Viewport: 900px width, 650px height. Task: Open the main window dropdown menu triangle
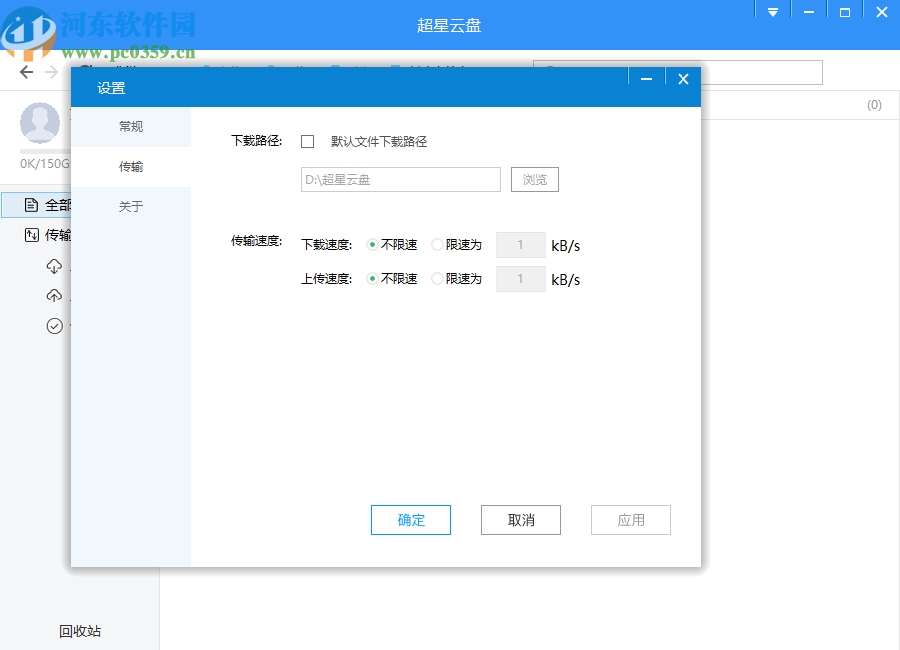click(773, 13)
